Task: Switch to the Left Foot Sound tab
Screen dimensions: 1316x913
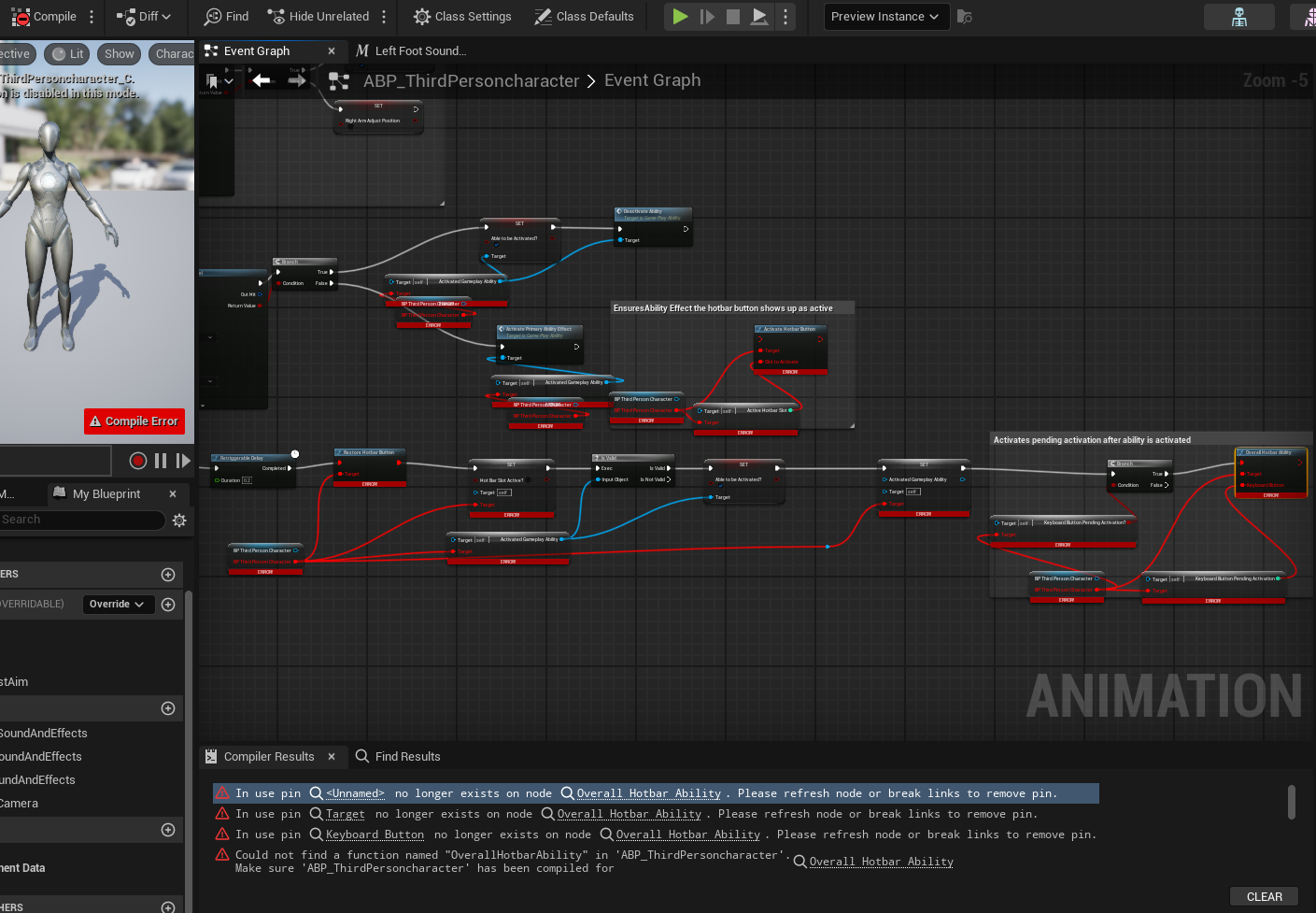Action: point(411,51)
